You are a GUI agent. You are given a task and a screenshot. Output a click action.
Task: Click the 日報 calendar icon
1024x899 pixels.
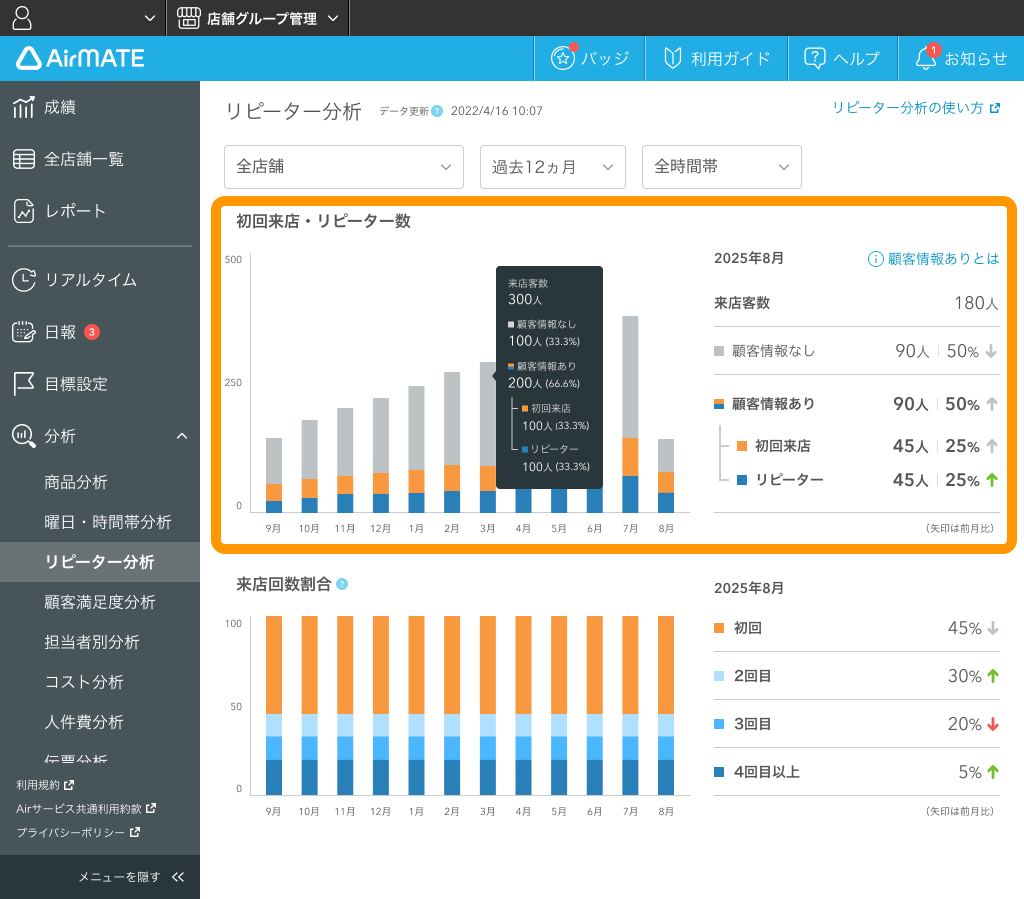click(x=24, y=332)
